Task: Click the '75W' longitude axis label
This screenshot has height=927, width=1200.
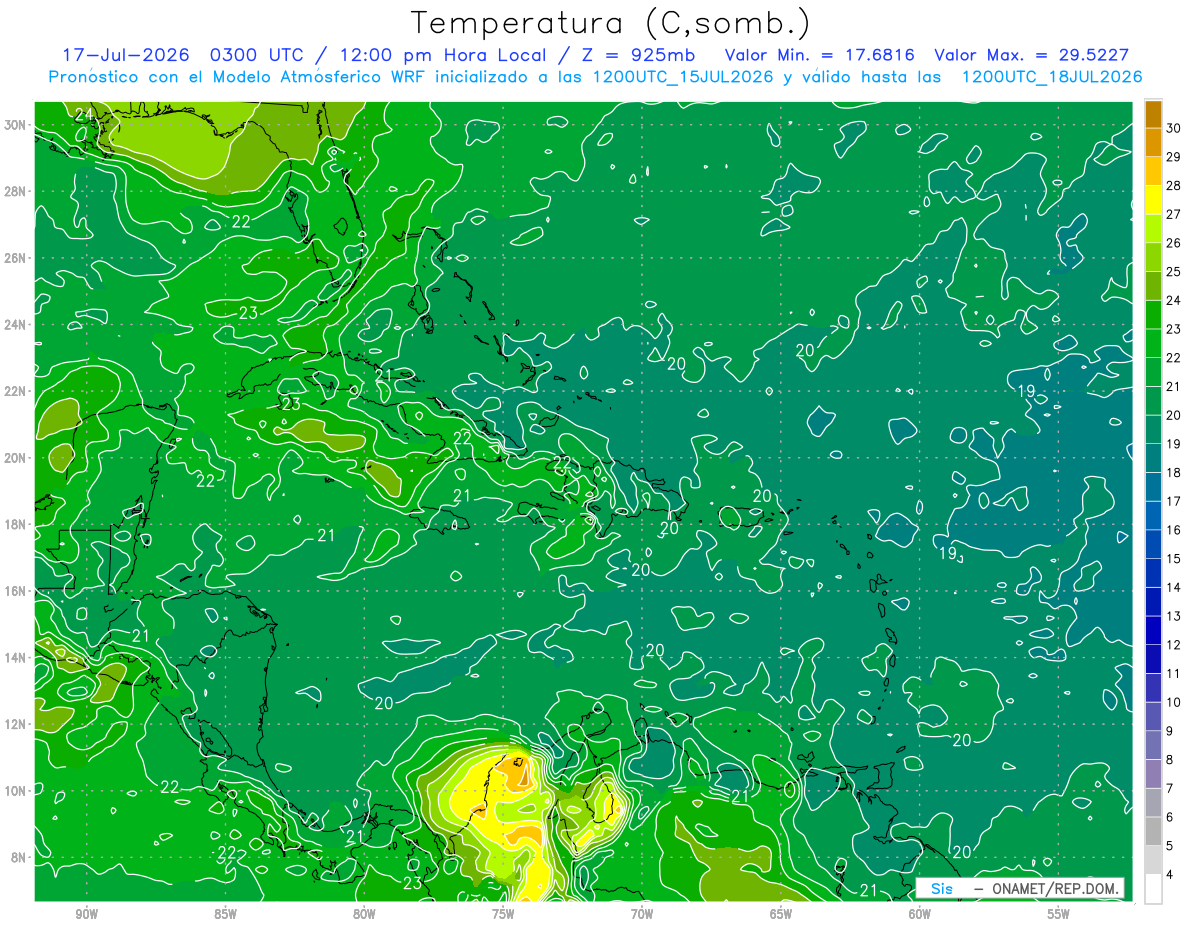Action: click(x=503, y=914)
